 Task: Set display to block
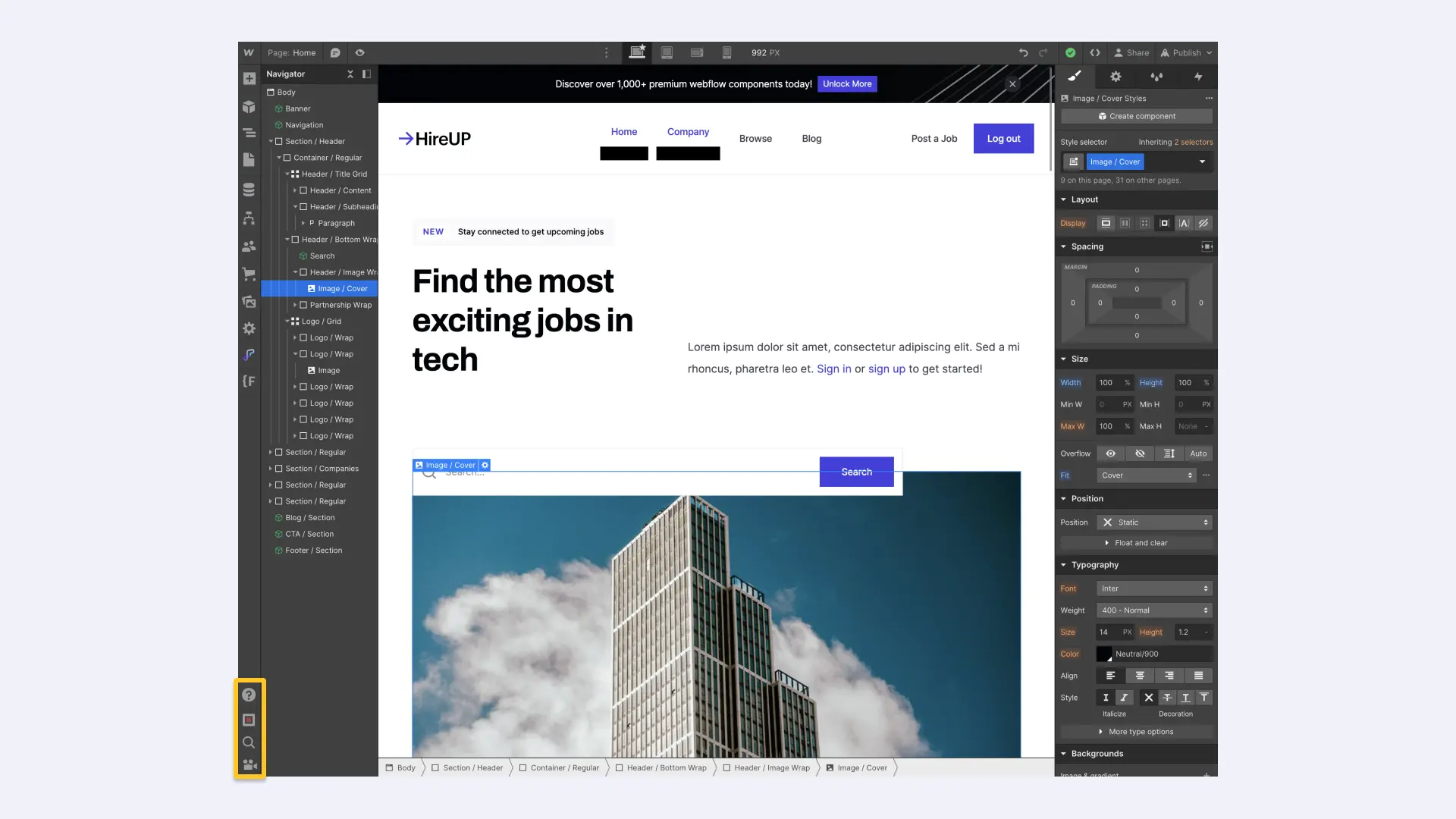(x=1106, y=223)
